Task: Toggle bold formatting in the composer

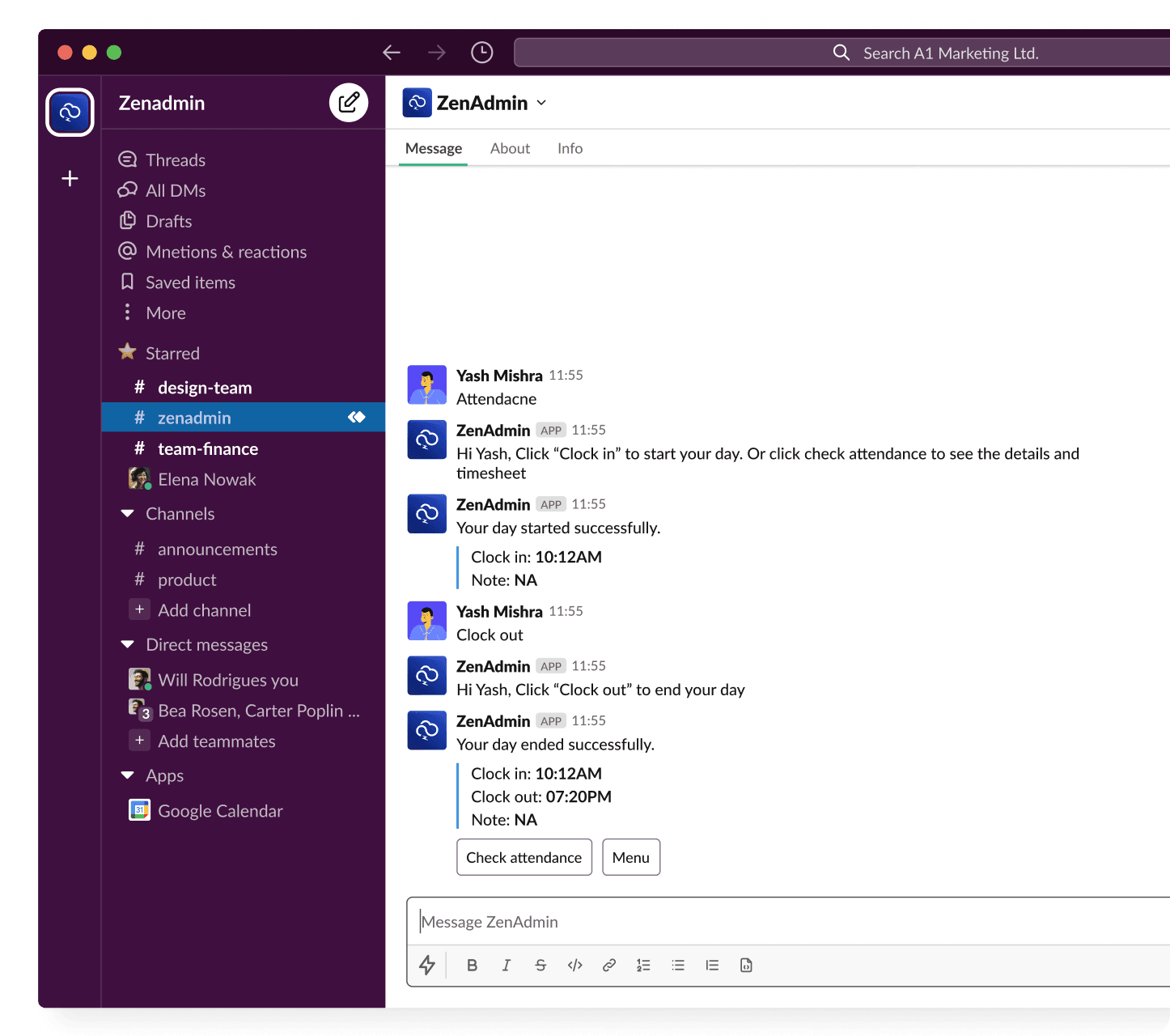Action: tap(473, 965)
